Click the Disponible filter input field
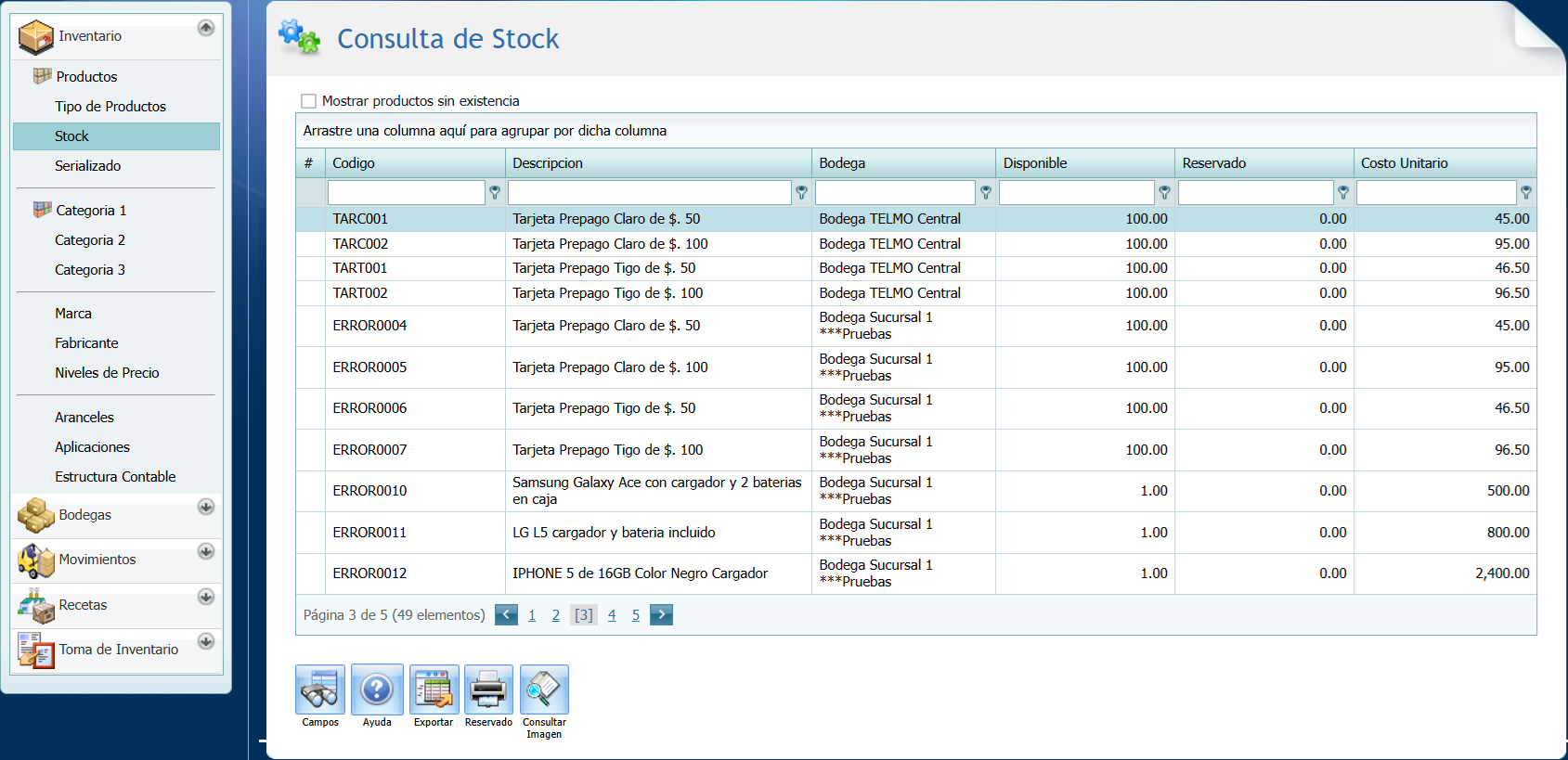Screen dimensions: 1568x760 [1076, 192]
